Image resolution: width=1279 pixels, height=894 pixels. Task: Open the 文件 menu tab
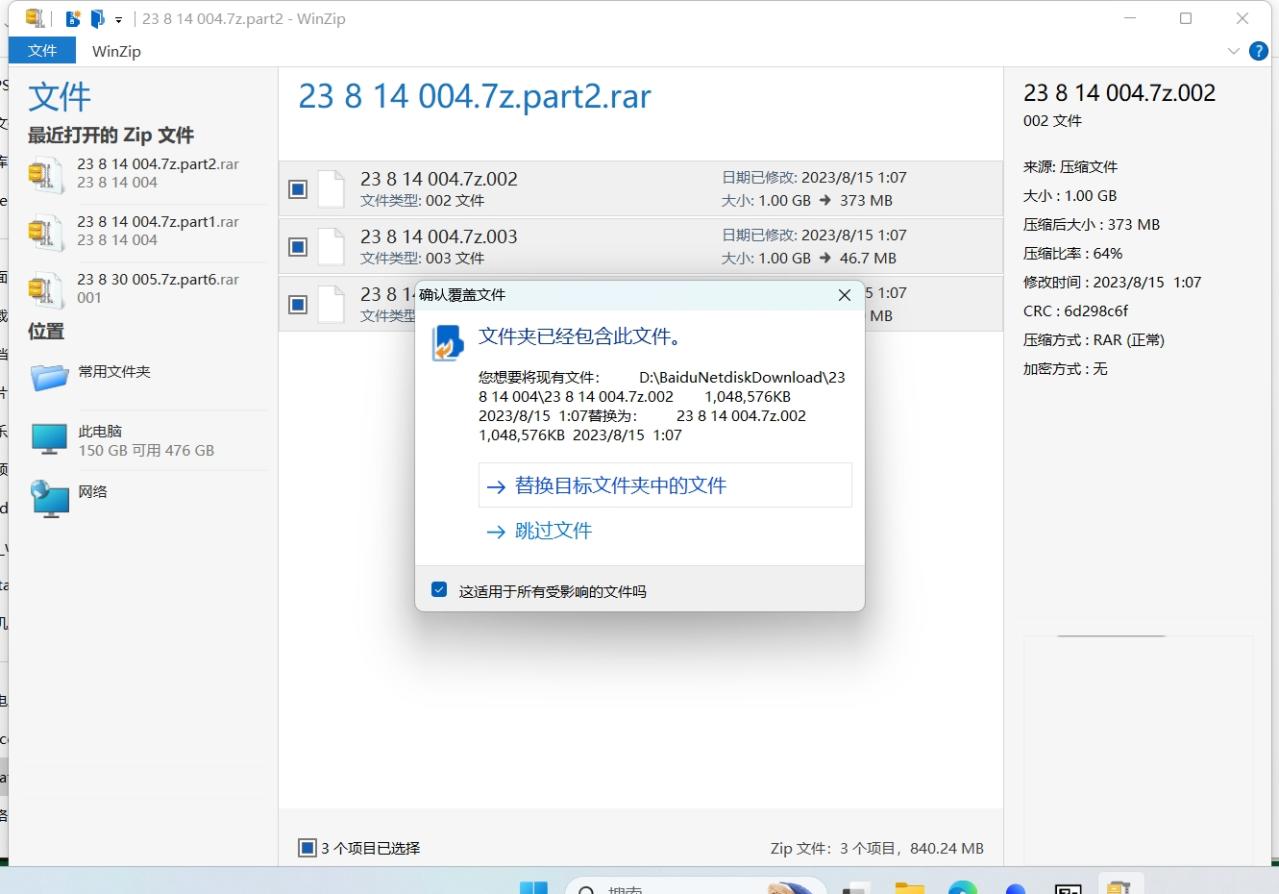42,50
